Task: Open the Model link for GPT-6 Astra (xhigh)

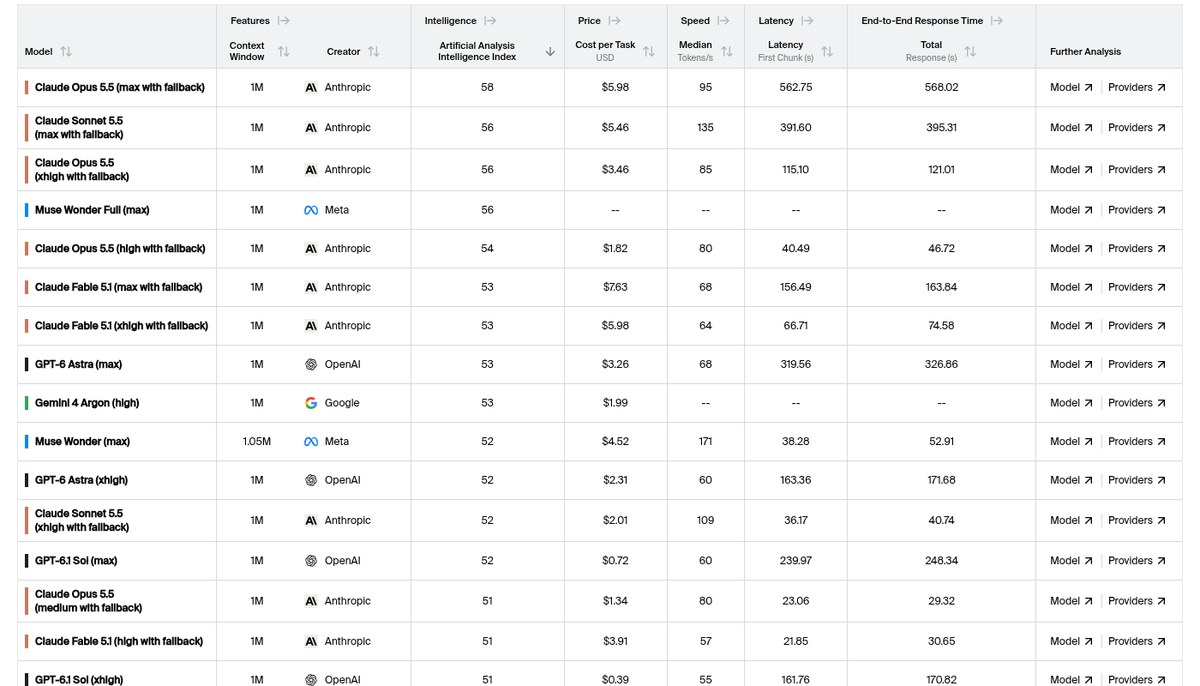Action: (x=1071, y=480)
